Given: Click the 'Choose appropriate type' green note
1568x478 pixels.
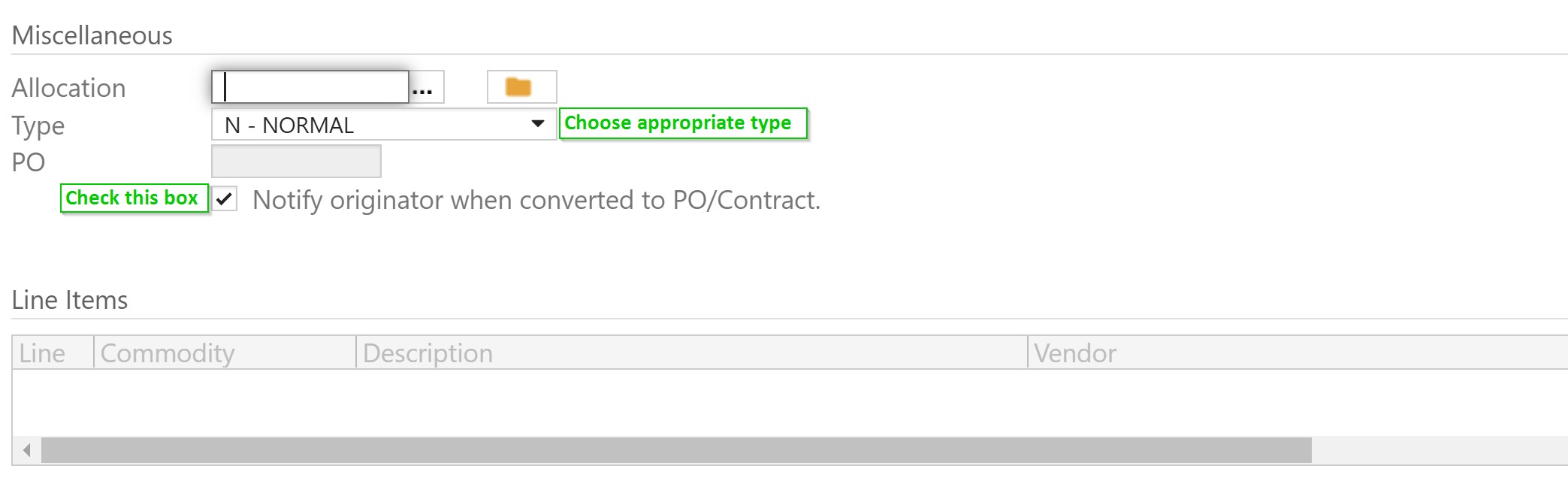Looking at the screenshot, I should tap(683, 123).
